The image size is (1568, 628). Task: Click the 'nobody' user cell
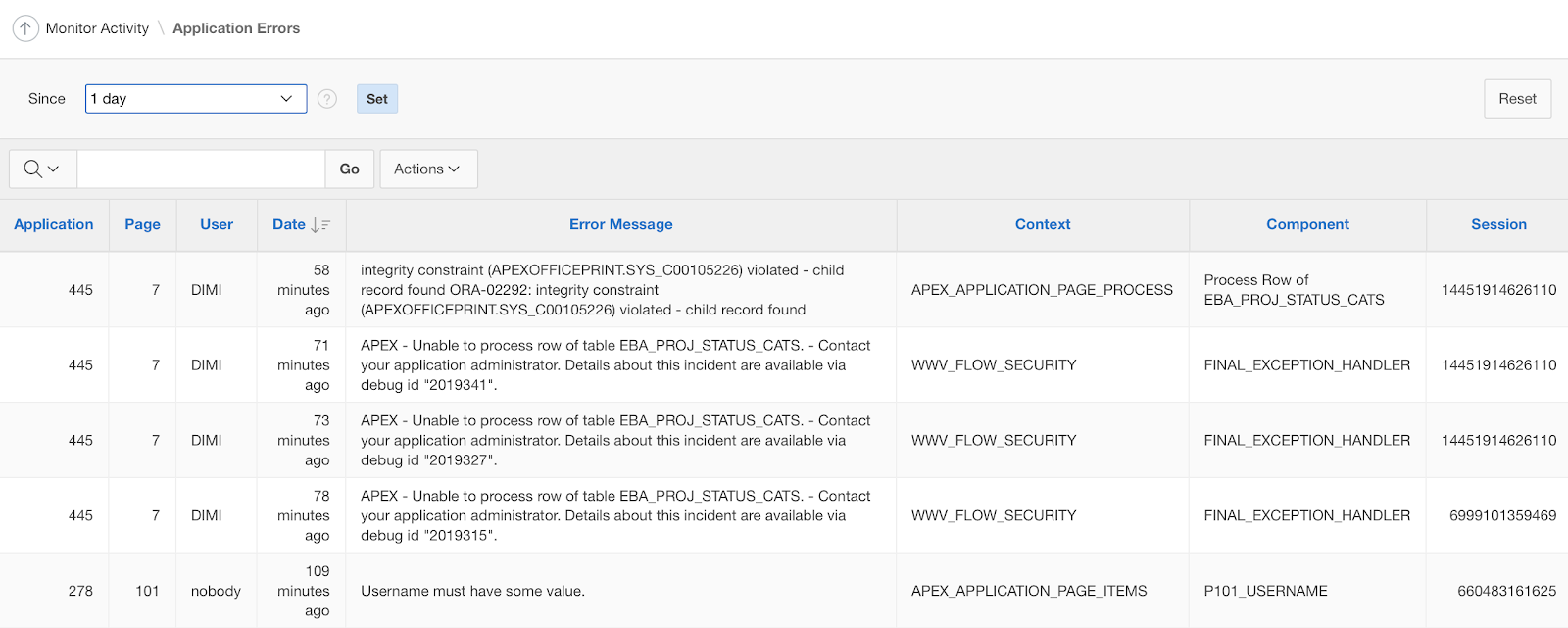[216, 591]
